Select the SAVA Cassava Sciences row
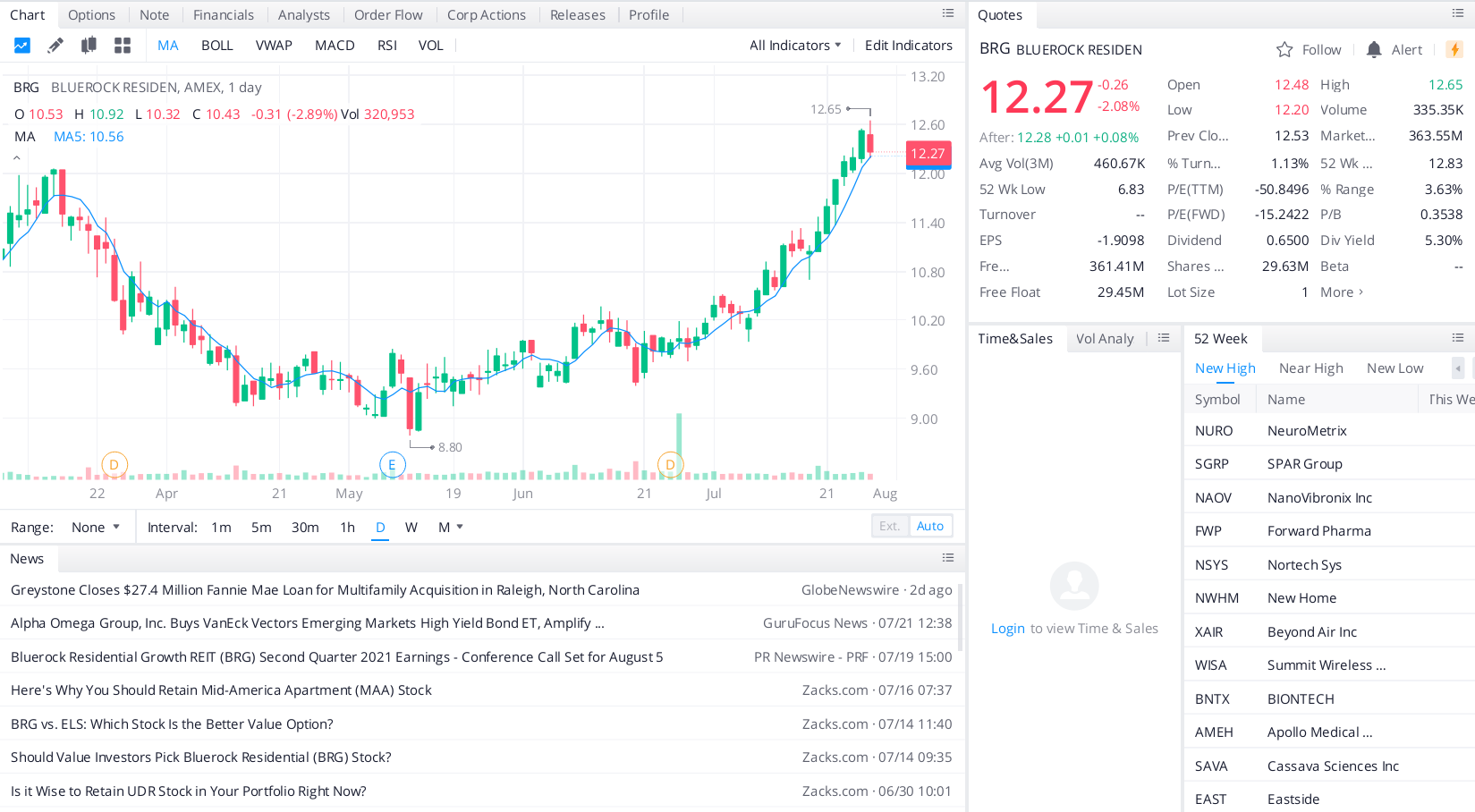 [x=1329, y=766]
